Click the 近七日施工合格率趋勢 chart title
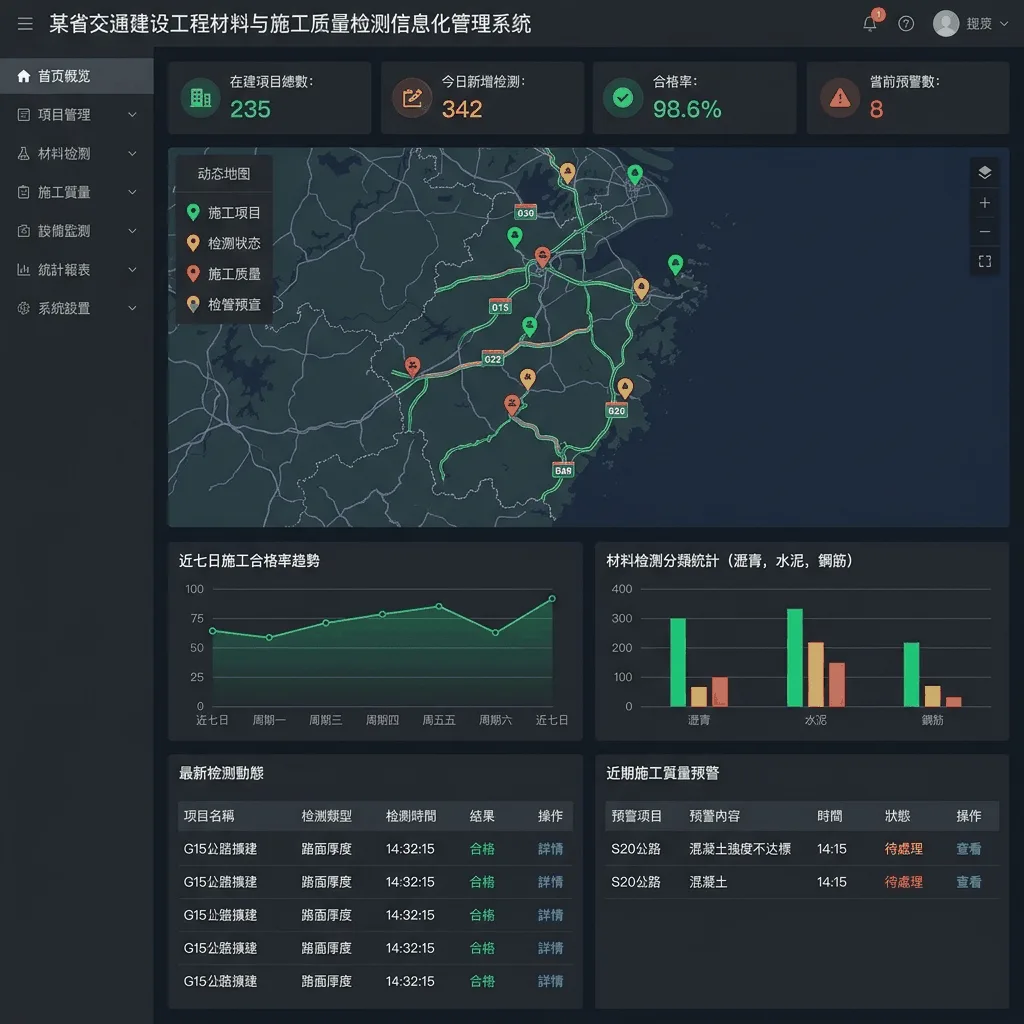 [x=249, y=560]
